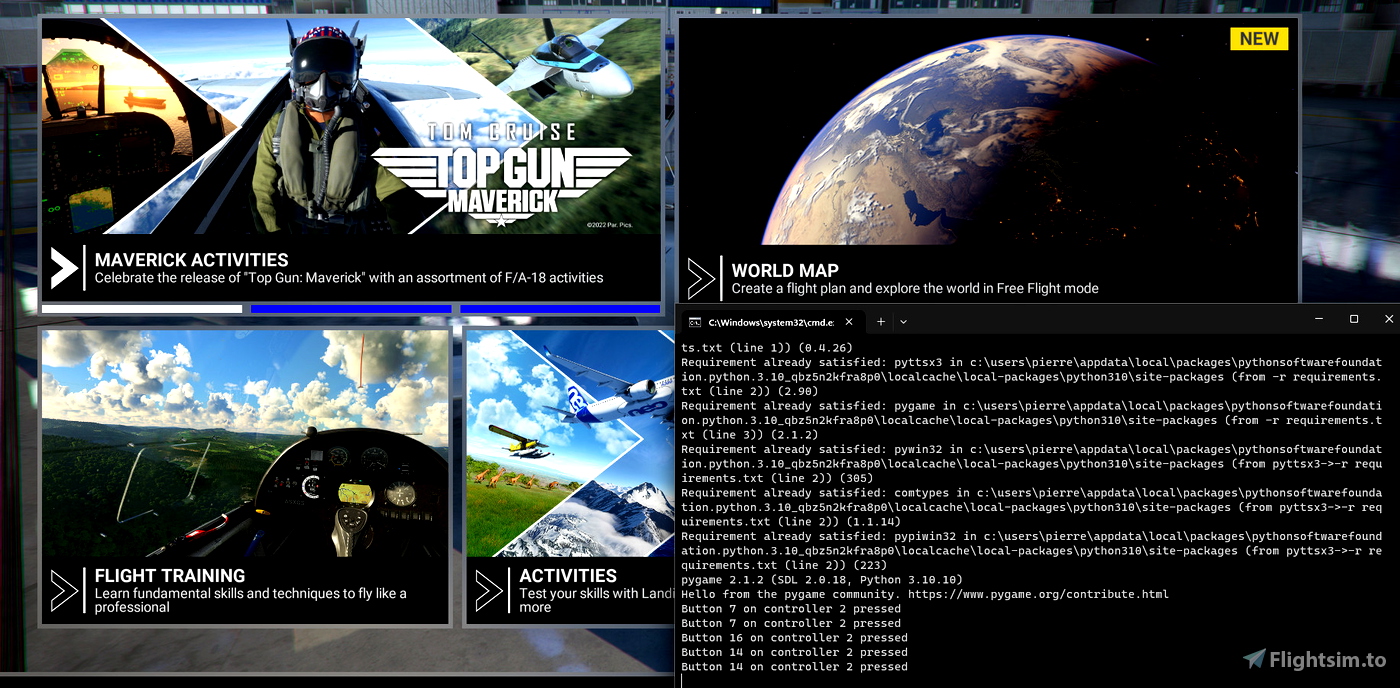Viewport: 1400px width, 688px height.
Task: Click the TOM CRUISE text
Action: coord(502,133)
